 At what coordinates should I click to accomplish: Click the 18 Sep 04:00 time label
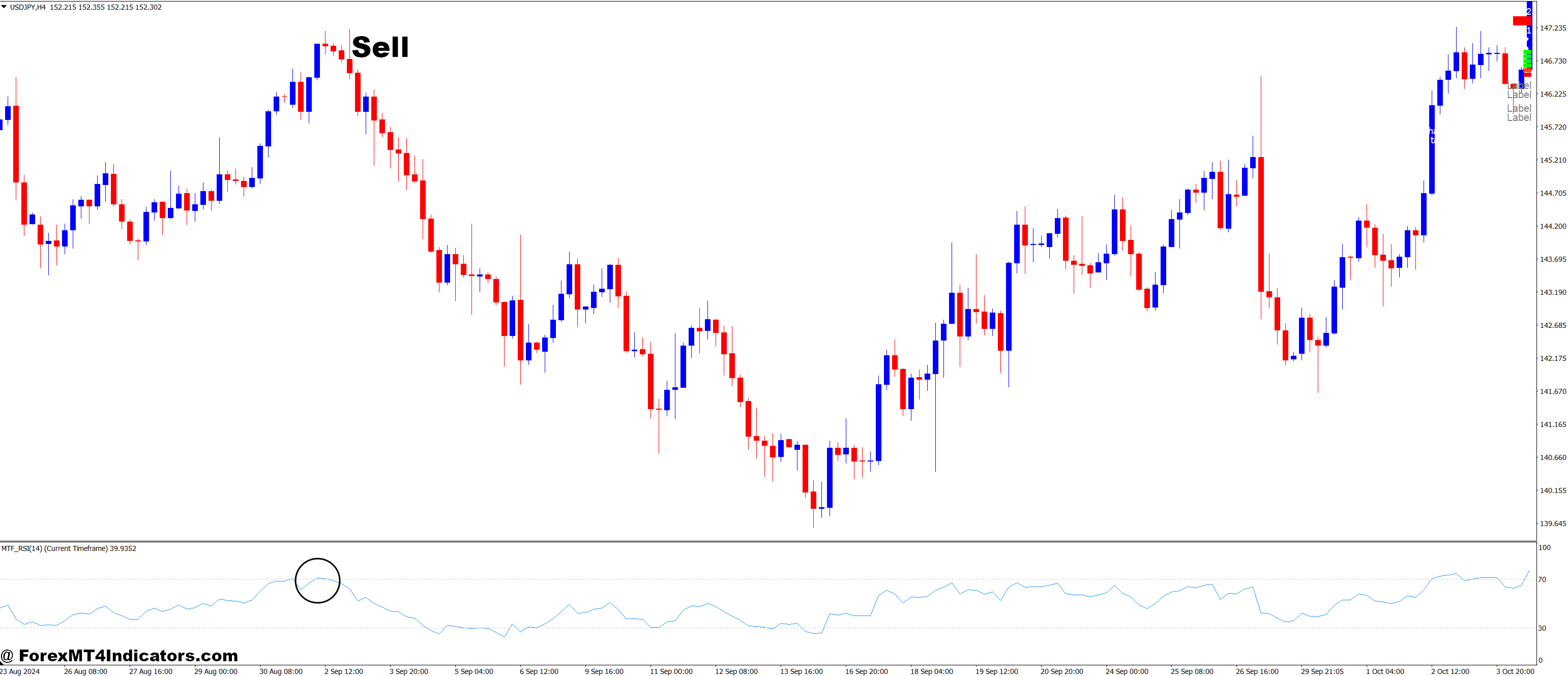point(931,672)
